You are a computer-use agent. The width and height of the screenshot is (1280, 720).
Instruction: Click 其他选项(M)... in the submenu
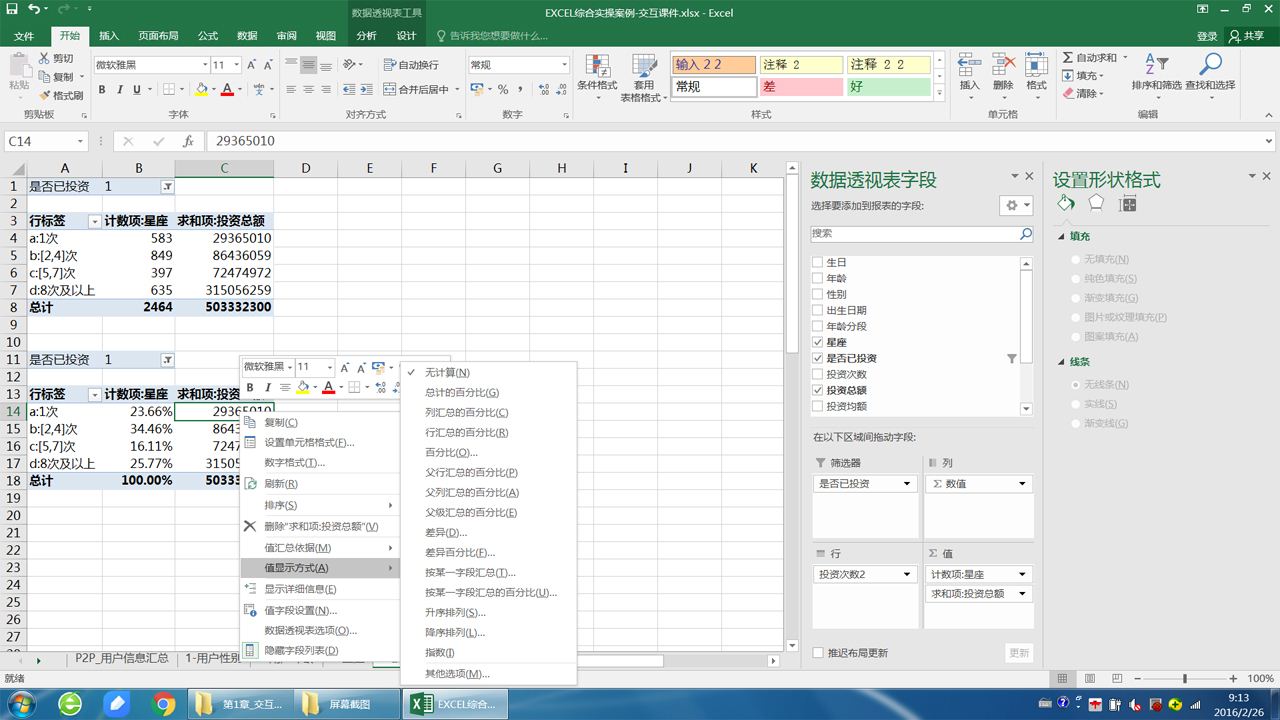[x=457, y=674]
